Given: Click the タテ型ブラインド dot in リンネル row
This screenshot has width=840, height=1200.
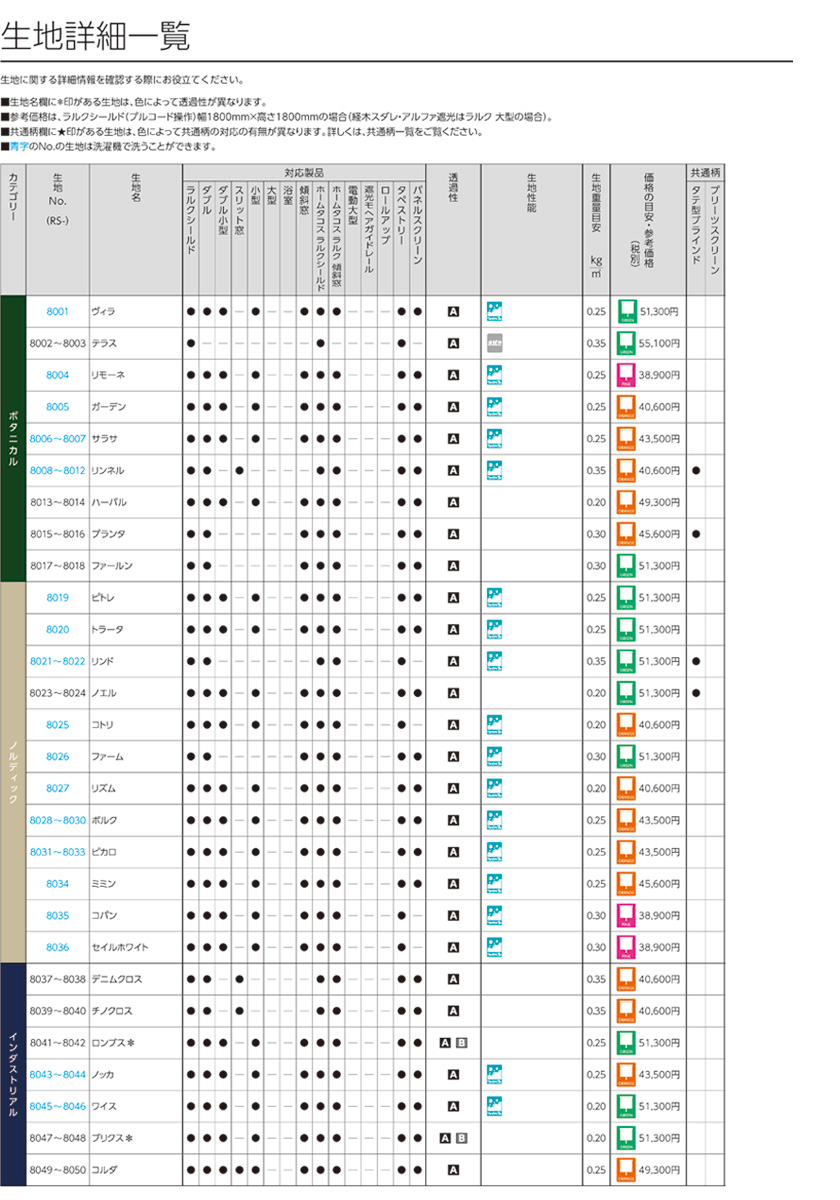Looking at the screenshot, I should [x=696, y=470].
